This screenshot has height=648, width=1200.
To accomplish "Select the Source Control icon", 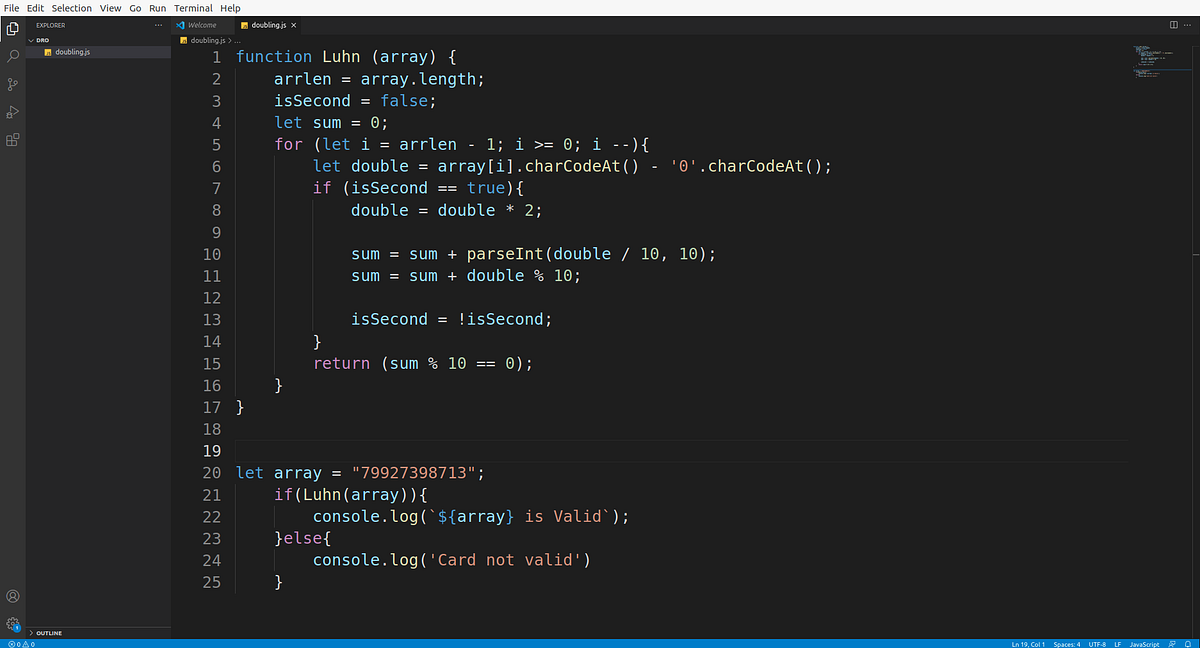I will 12,84.
